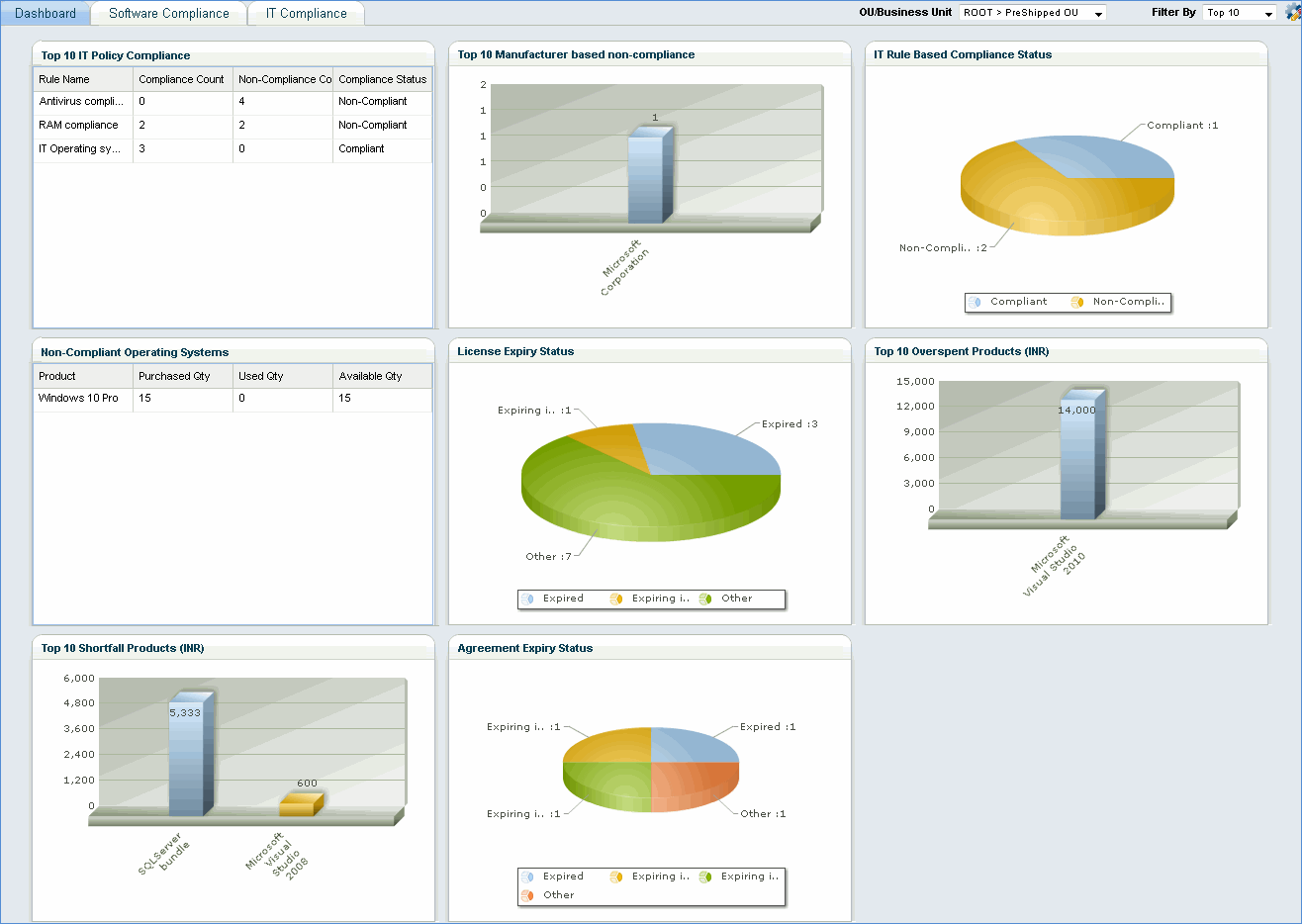The height and width of the screenshot is (924, 1302).
Task: Return to the Dashboard tab
Action: pyautogui.click(x=47, y=13)
